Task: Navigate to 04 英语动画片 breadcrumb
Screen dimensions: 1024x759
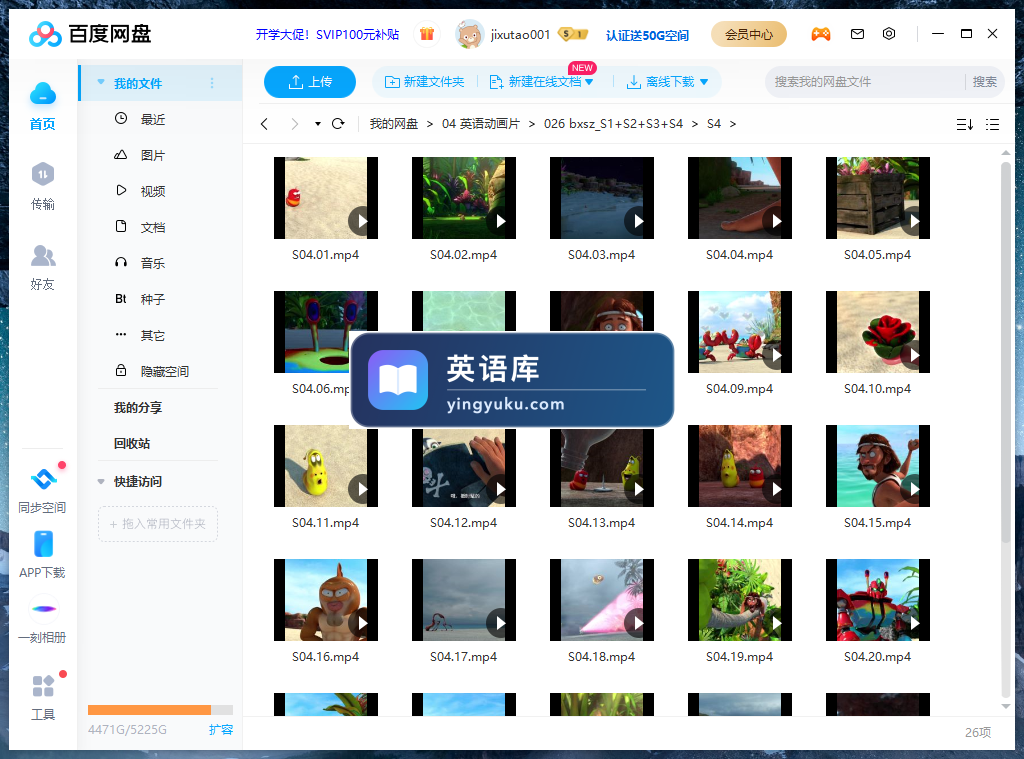Action: point(481,124)
